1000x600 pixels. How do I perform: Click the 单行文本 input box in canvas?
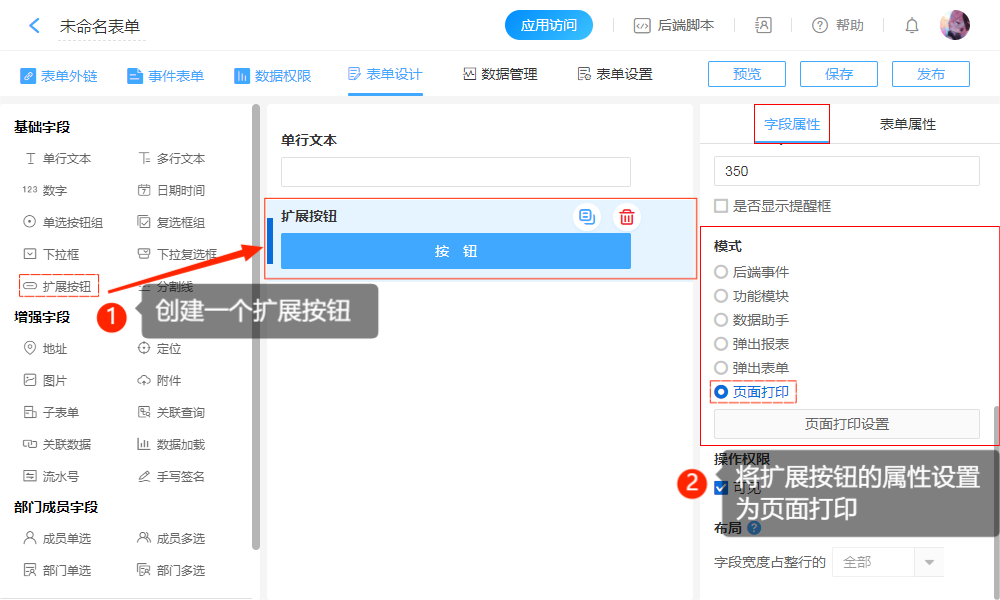tap(456, 172)
